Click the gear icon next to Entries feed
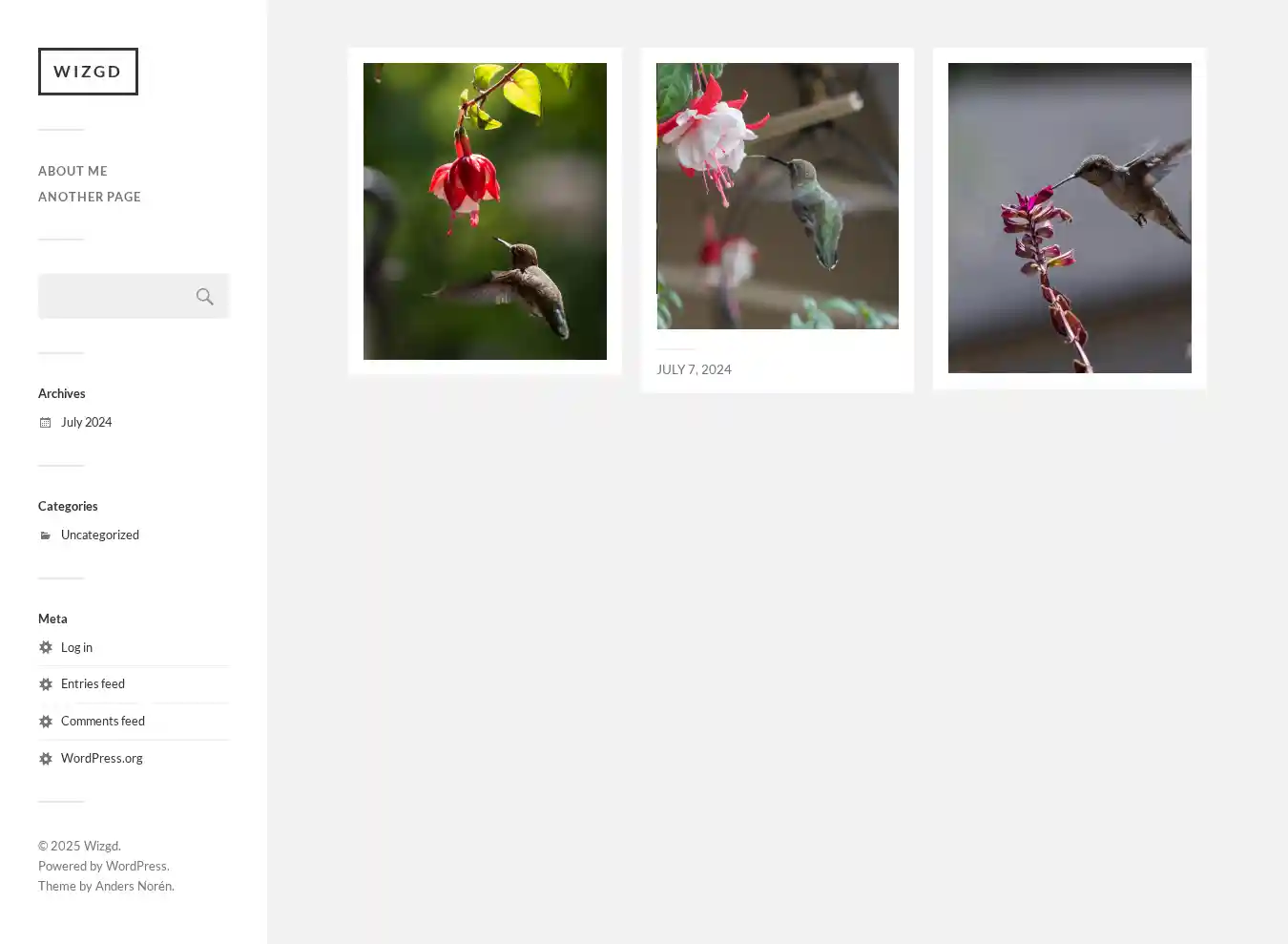 click(45, 684)
